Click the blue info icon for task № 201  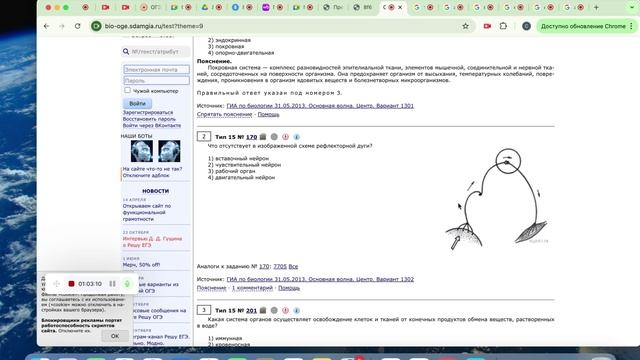click(x=297, y=310)
